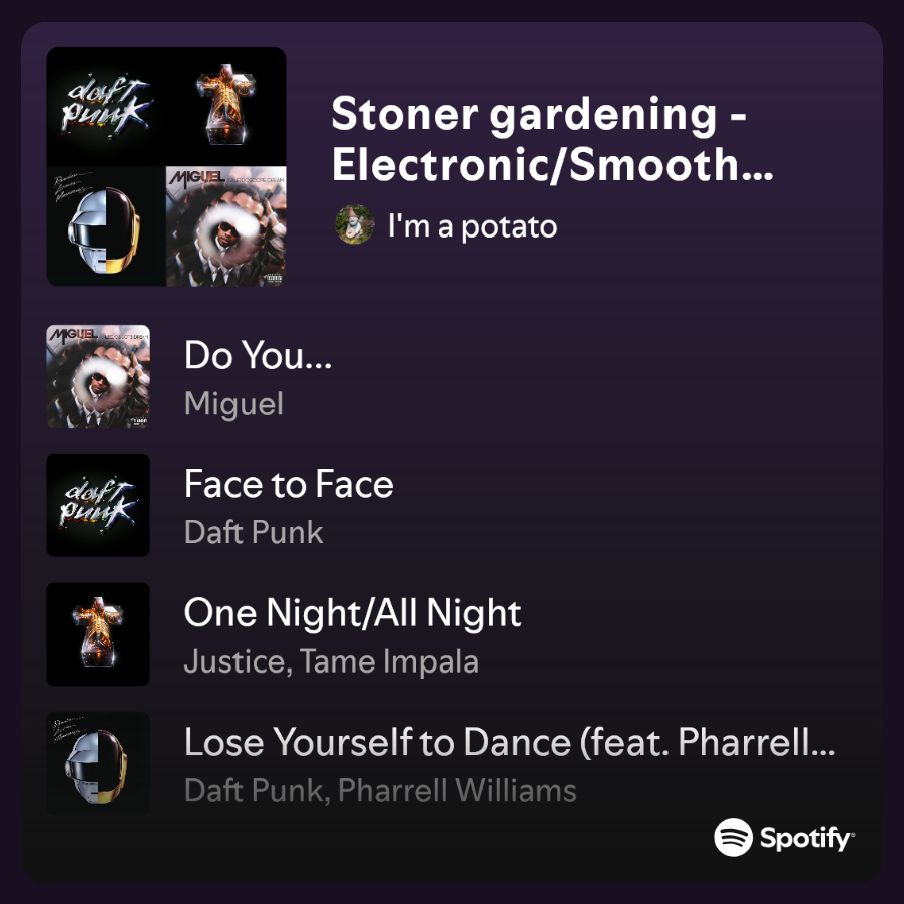Open the Miguel artist name under Do You...
904x904 pixels.
point(233,403)
